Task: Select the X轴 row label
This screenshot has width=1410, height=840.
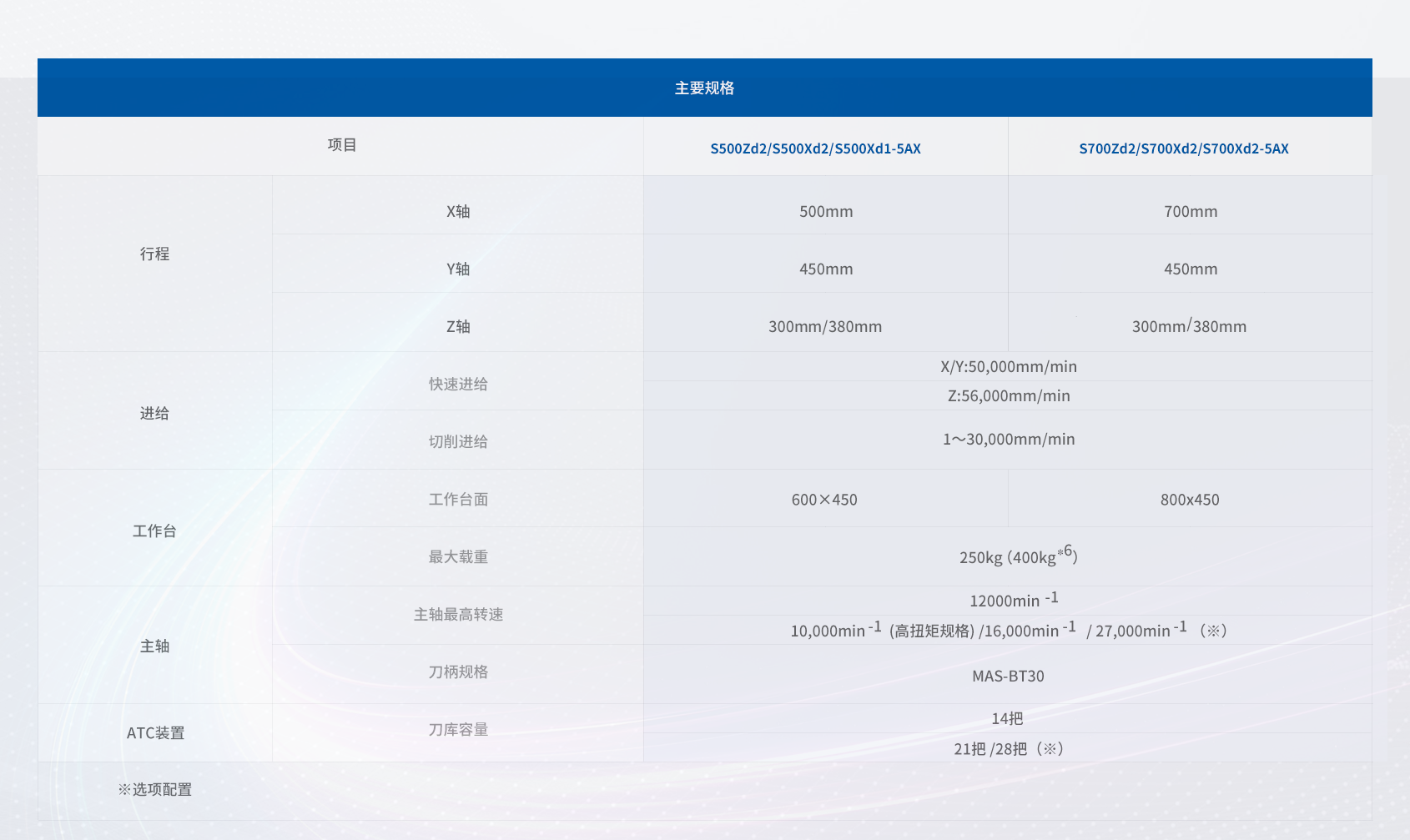Action: 458,212
